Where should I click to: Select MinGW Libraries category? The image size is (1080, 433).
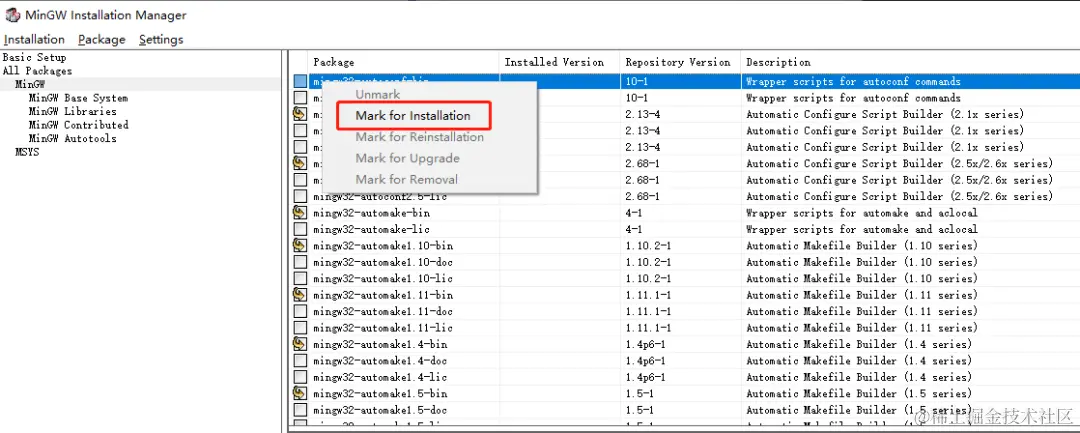point(72,111)
